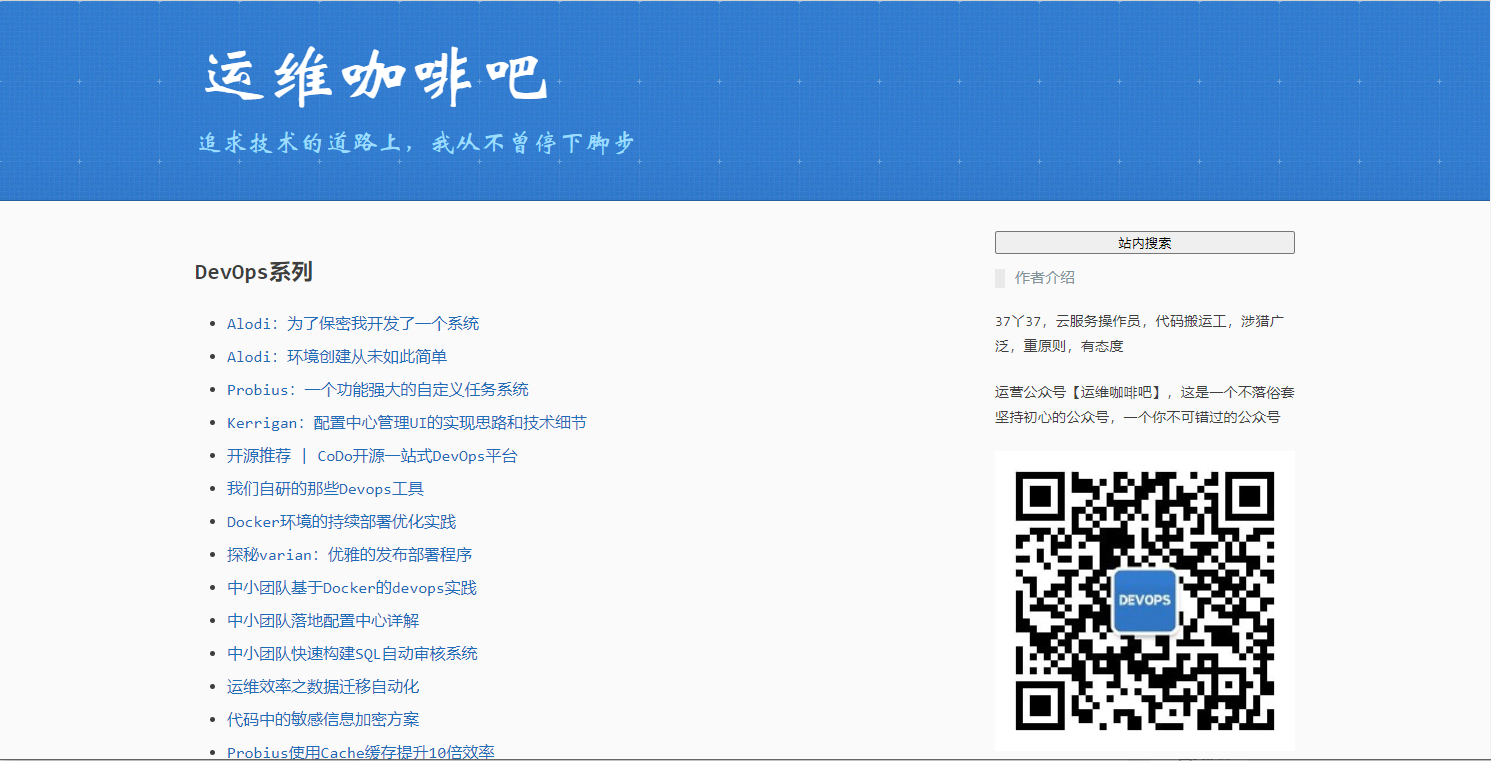This screenshot has width=1491, height=761.
Task: Open 中小团队快速构建SQL自动审核系统 link
Action: (x=352, y=654)
